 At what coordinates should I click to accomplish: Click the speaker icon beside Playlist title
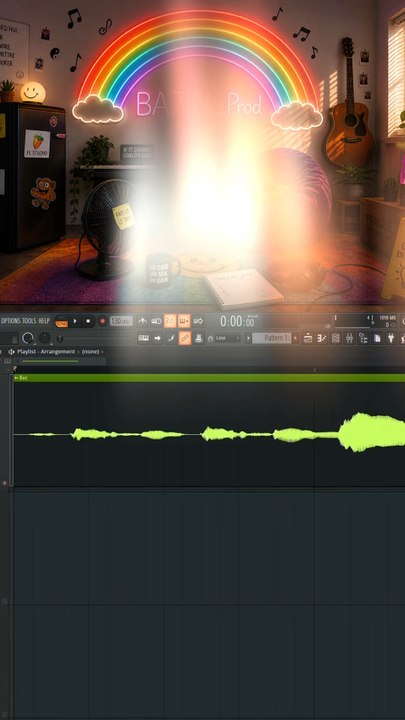[11, 352]
